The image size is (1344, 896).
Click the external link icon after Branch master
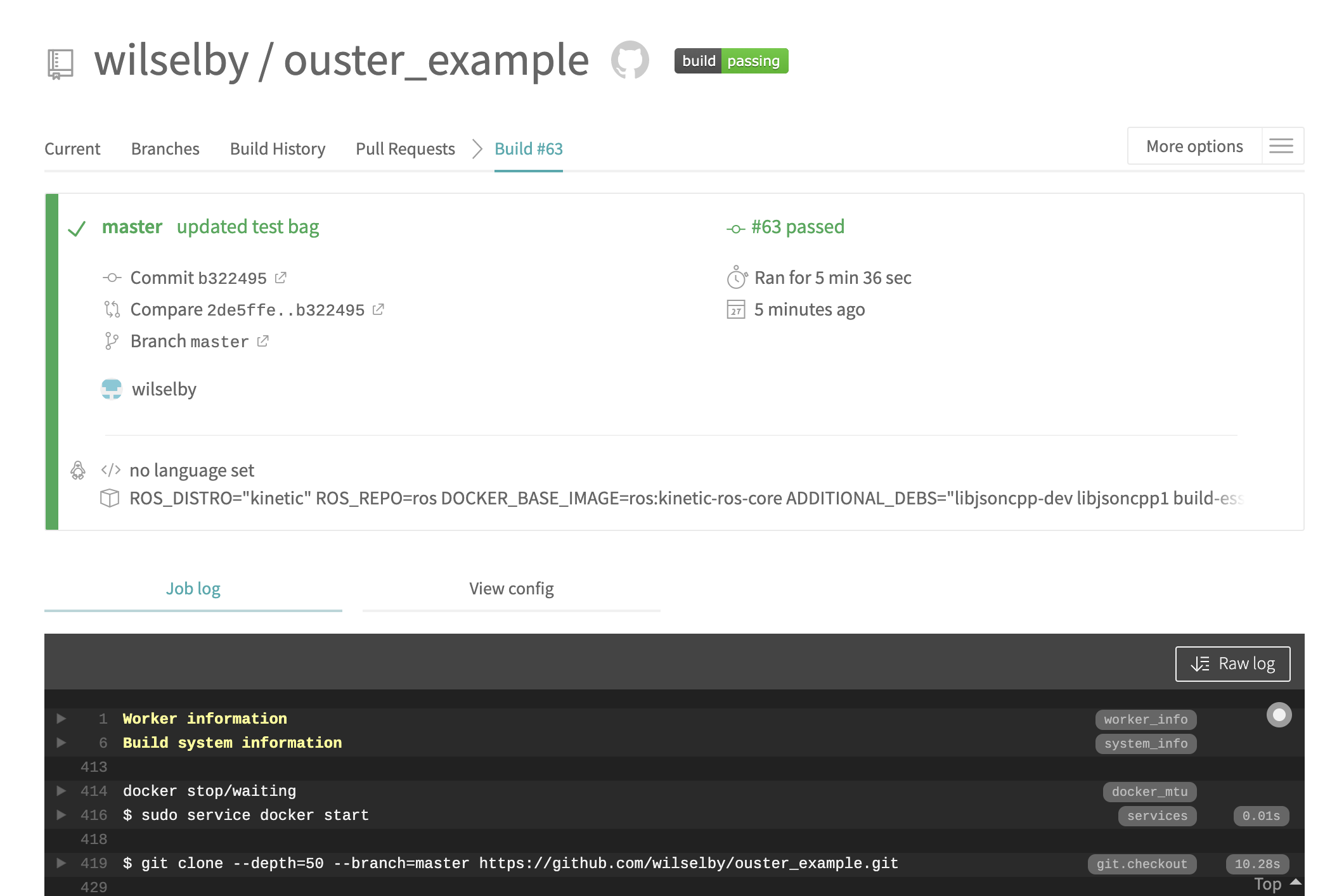click(x=263, y=341)
